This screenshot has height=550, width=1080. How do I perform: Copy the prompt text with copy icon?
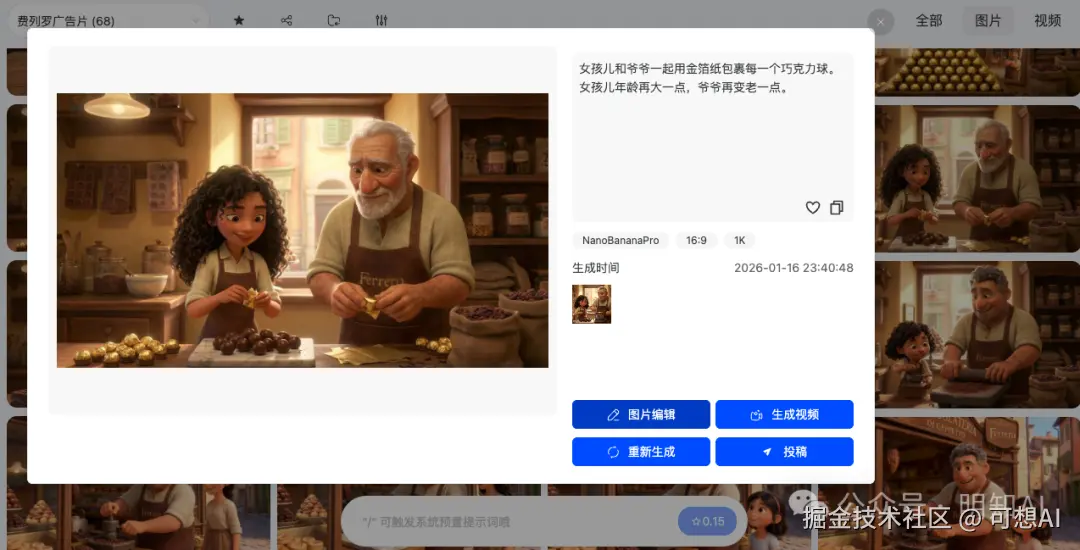coord(837,208)
